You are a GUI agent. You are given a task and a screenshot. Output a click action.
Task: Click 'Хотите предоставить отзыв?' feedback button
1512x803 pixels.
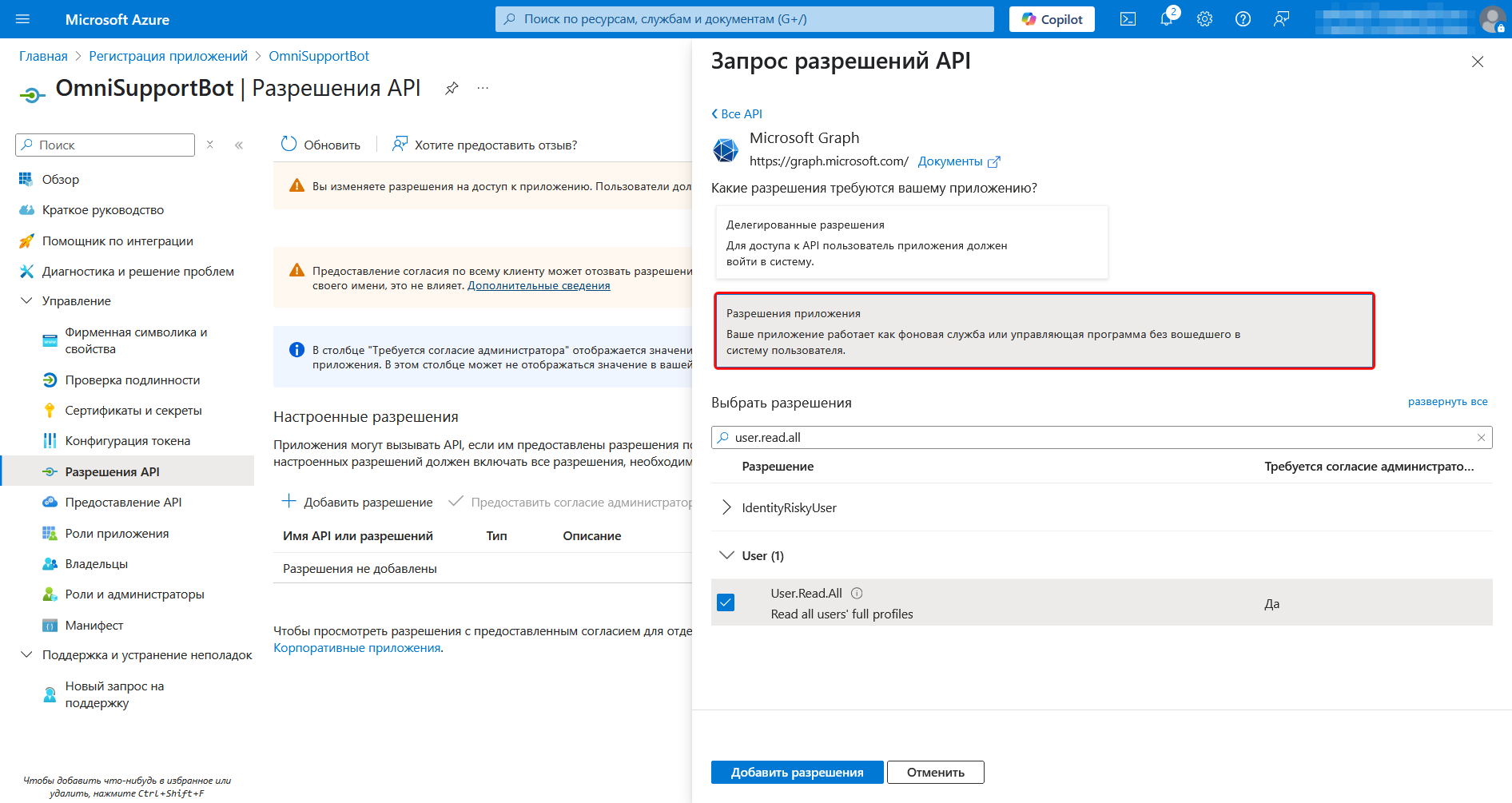click(x=484, y=145)
